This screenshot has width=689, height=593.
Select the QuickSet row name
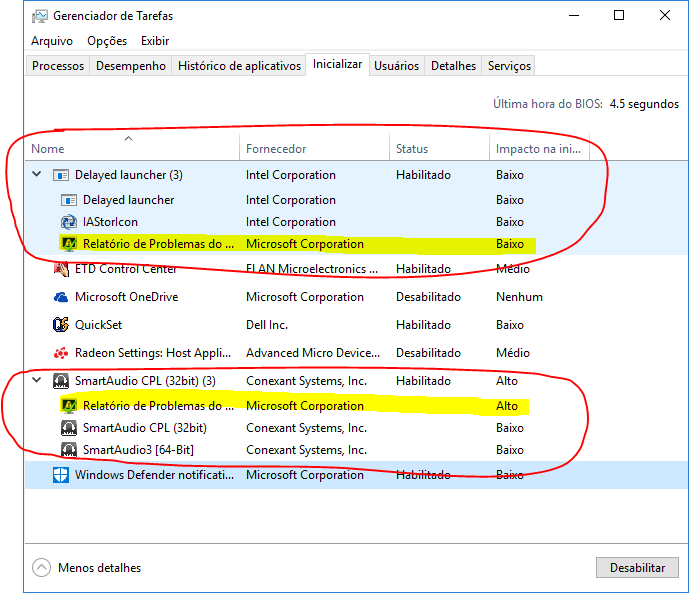pyautogui.click(x=98, y=325)
